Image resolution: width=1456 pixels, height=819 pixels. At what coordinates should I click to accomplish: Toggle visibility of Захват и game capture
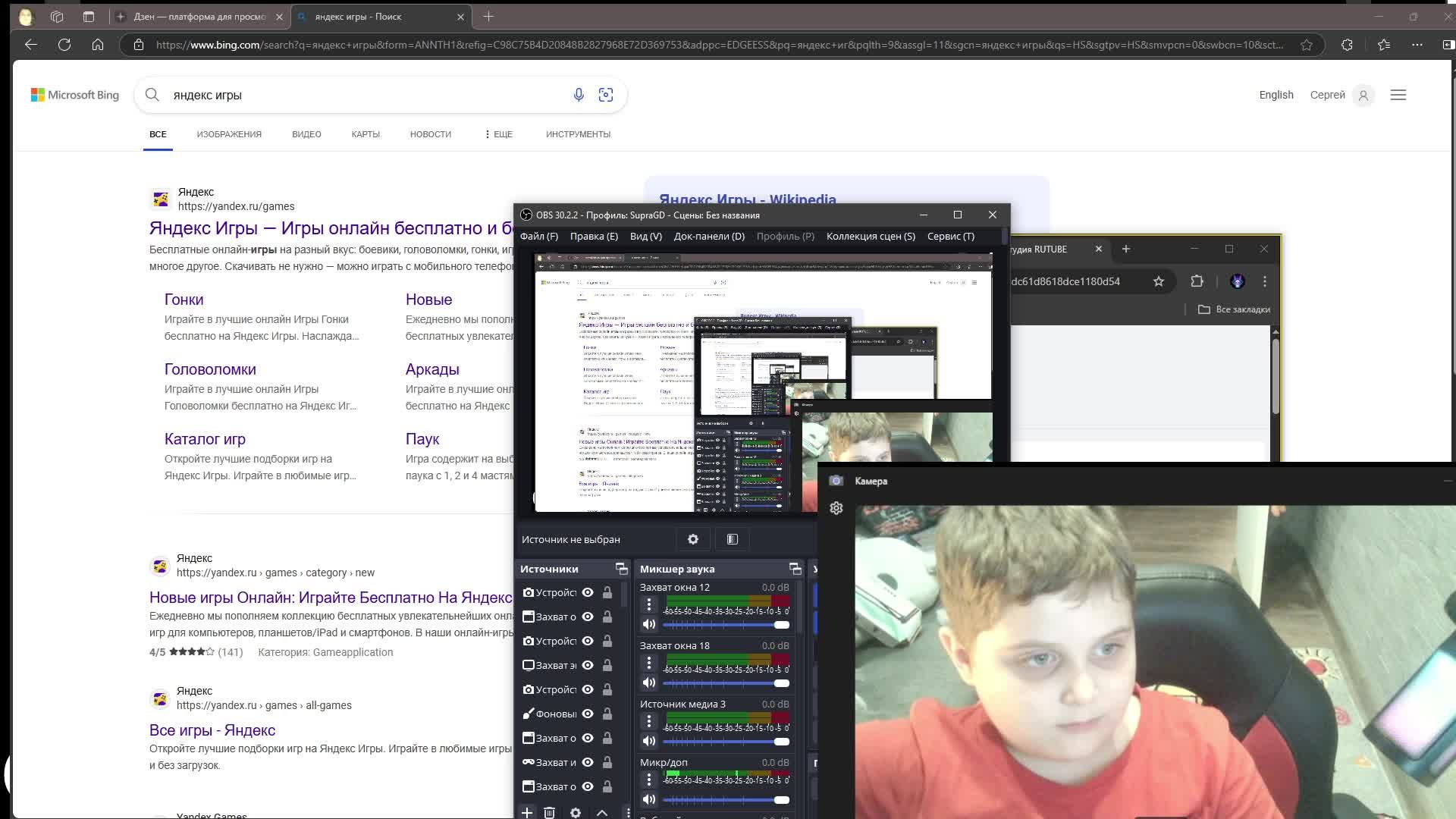point(588,762)
